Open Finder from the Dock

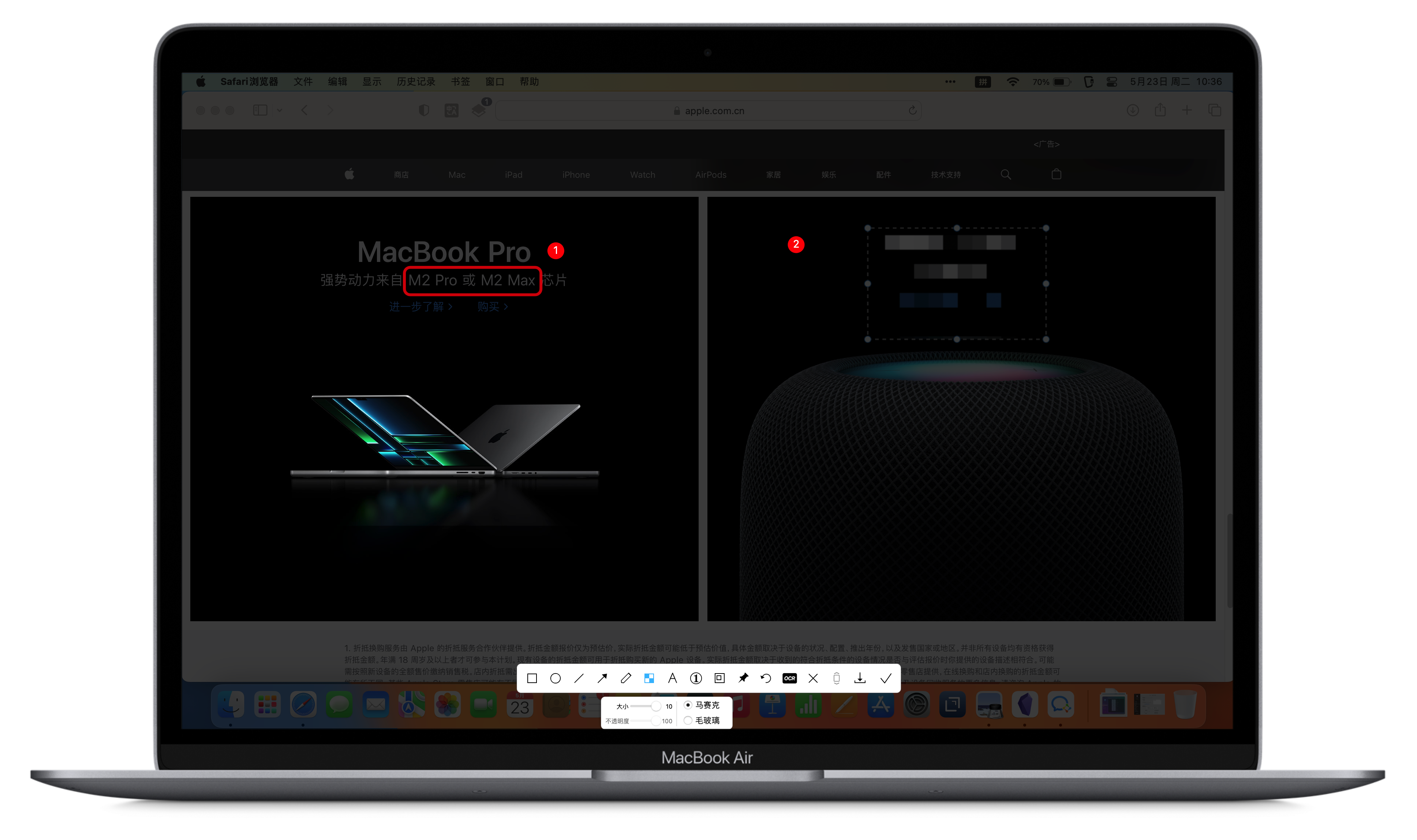click(x=231, y=705)
